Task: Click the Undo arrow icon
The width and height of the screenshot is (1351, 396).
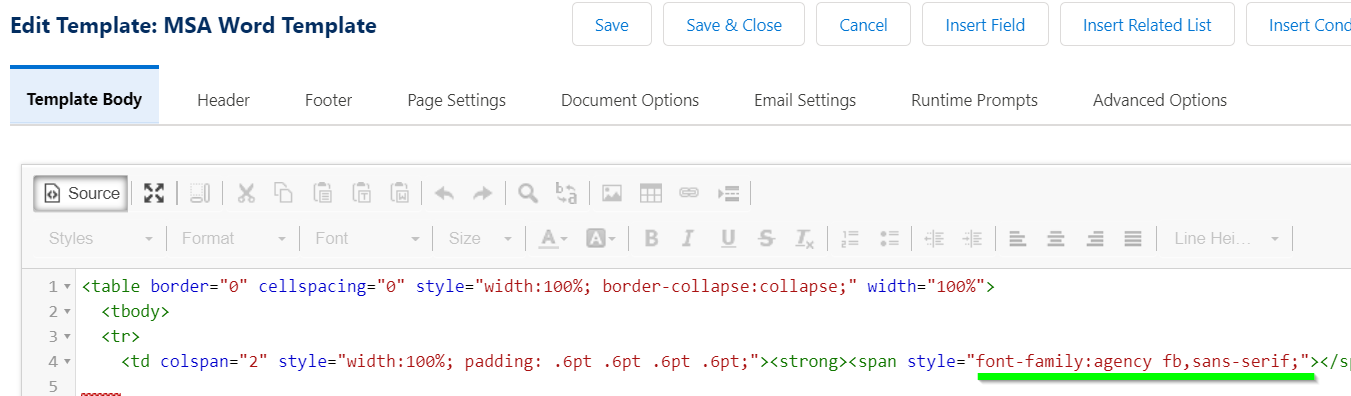Action: 444,193
